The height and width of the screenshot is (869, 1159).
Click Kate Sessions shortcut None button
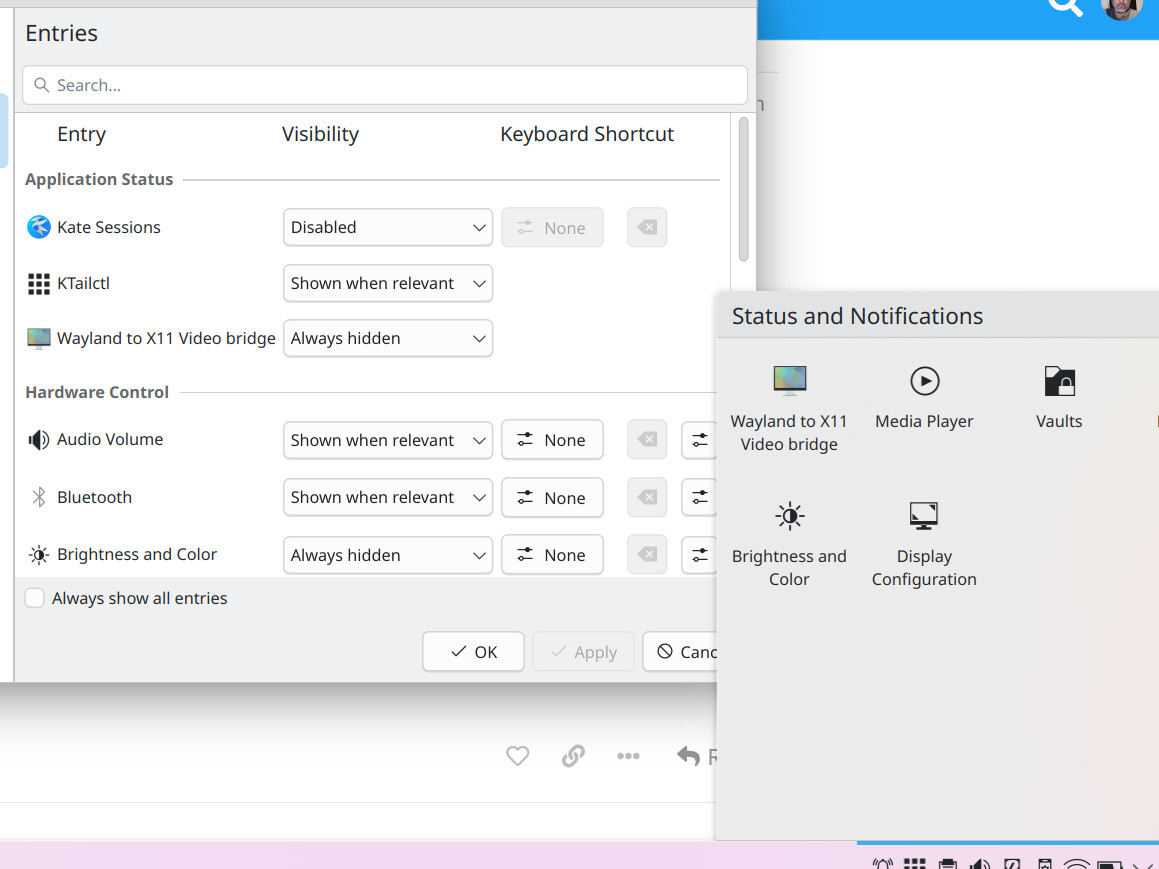coord(552,228)
